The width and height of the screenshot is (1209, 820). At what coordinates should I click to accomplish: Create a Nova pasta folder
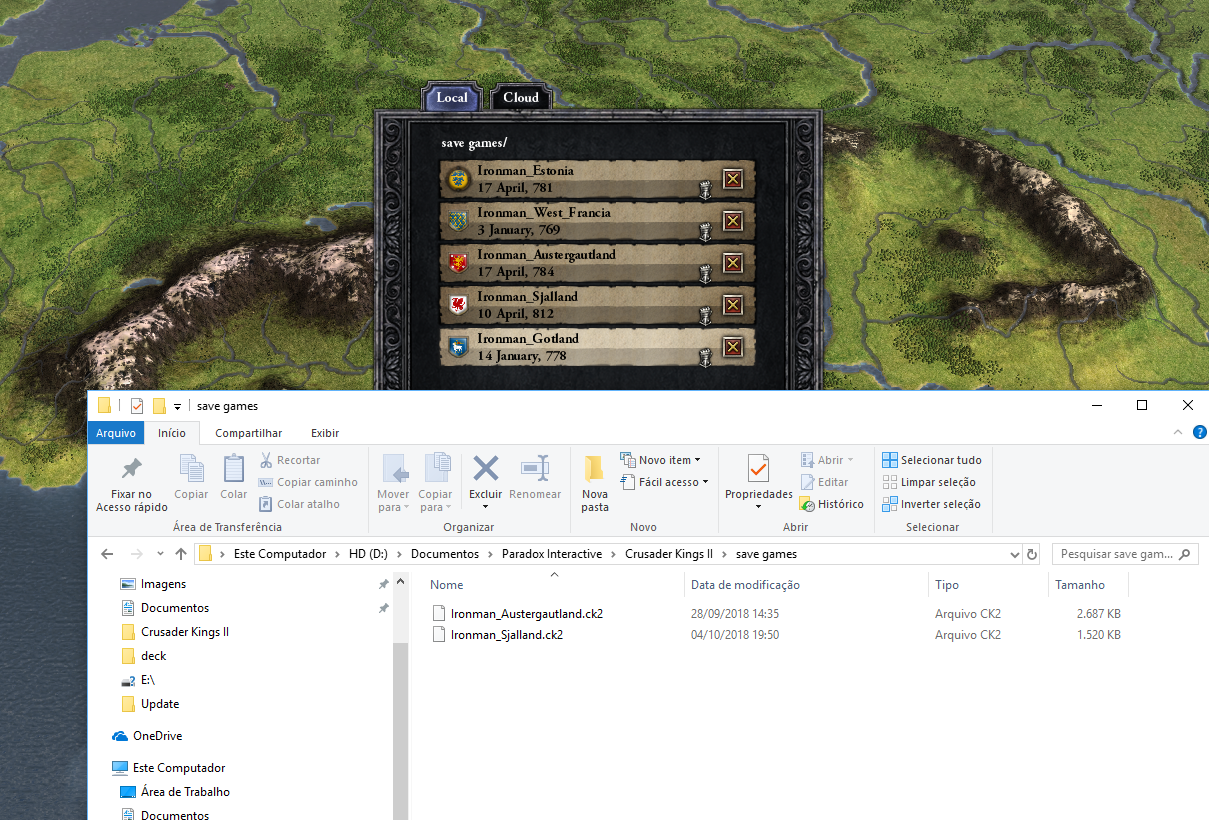pos(595,484)
